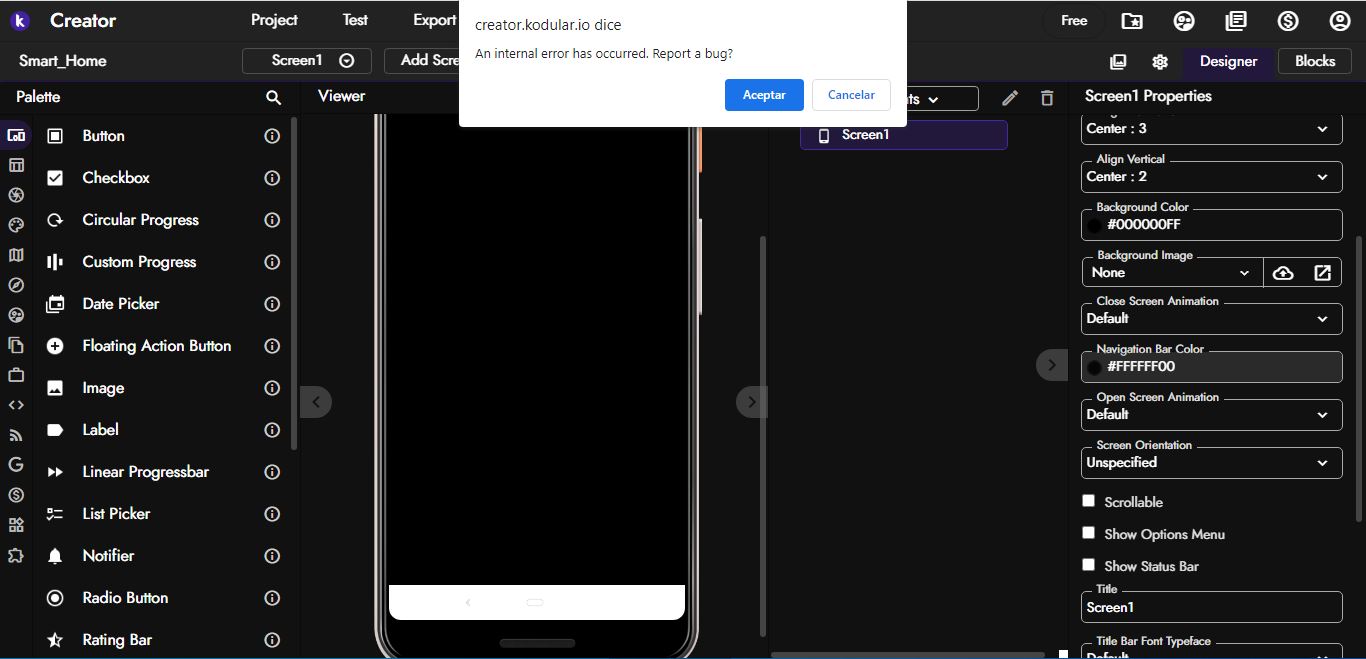1366x659 pixels.
Task: Switch to Designer view
Action: point(1228,61)
